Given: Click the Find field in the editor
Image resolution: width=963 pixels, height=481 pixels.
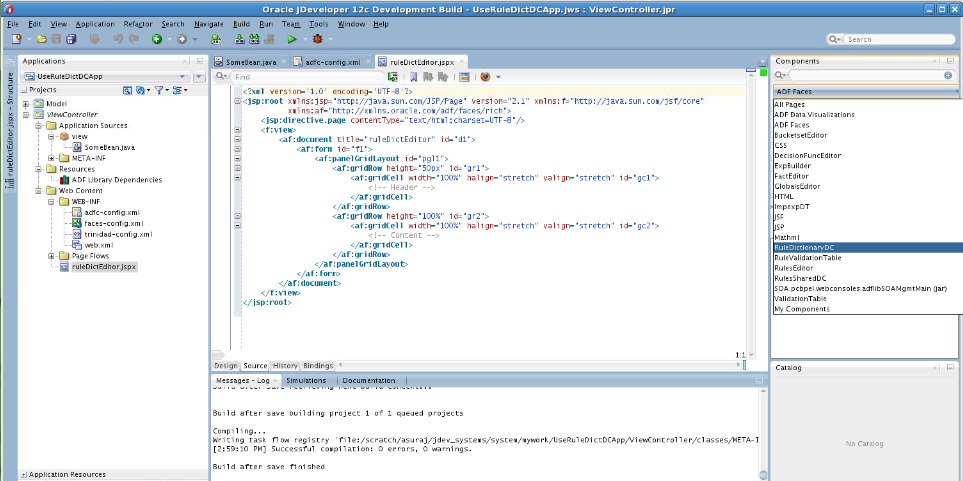Looking at the screenshot, I should click(307, 77).
